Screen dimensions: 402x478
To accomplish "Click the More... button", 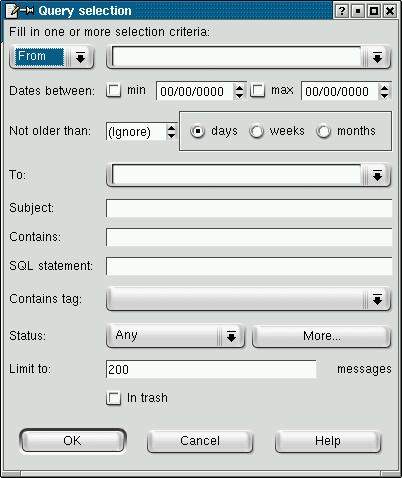I will pyautogui.click(x=321, y=336).
